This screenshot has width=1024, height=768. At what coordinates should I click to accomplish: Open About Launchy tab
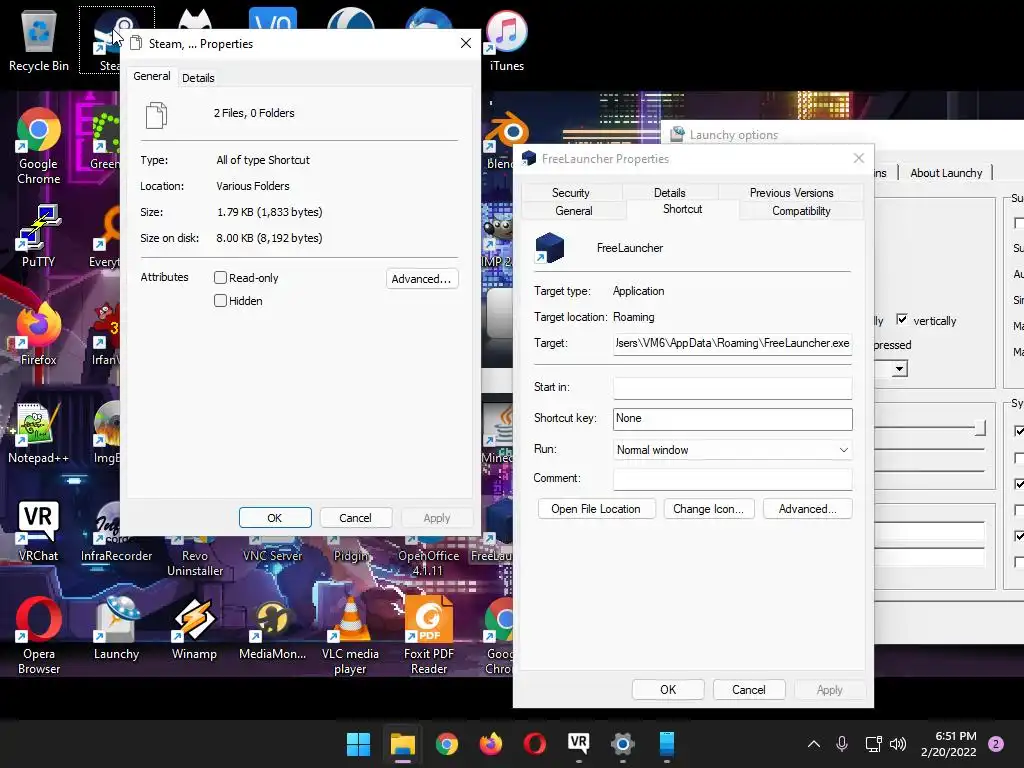click(946, 173)
